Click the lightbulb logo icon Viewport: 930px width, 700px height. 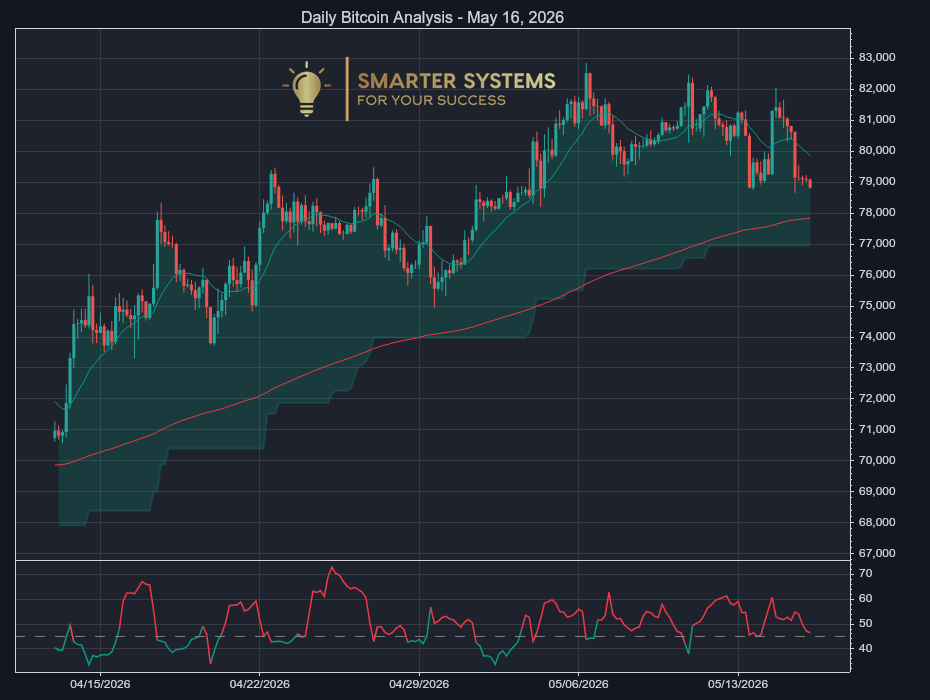point(307,89)
